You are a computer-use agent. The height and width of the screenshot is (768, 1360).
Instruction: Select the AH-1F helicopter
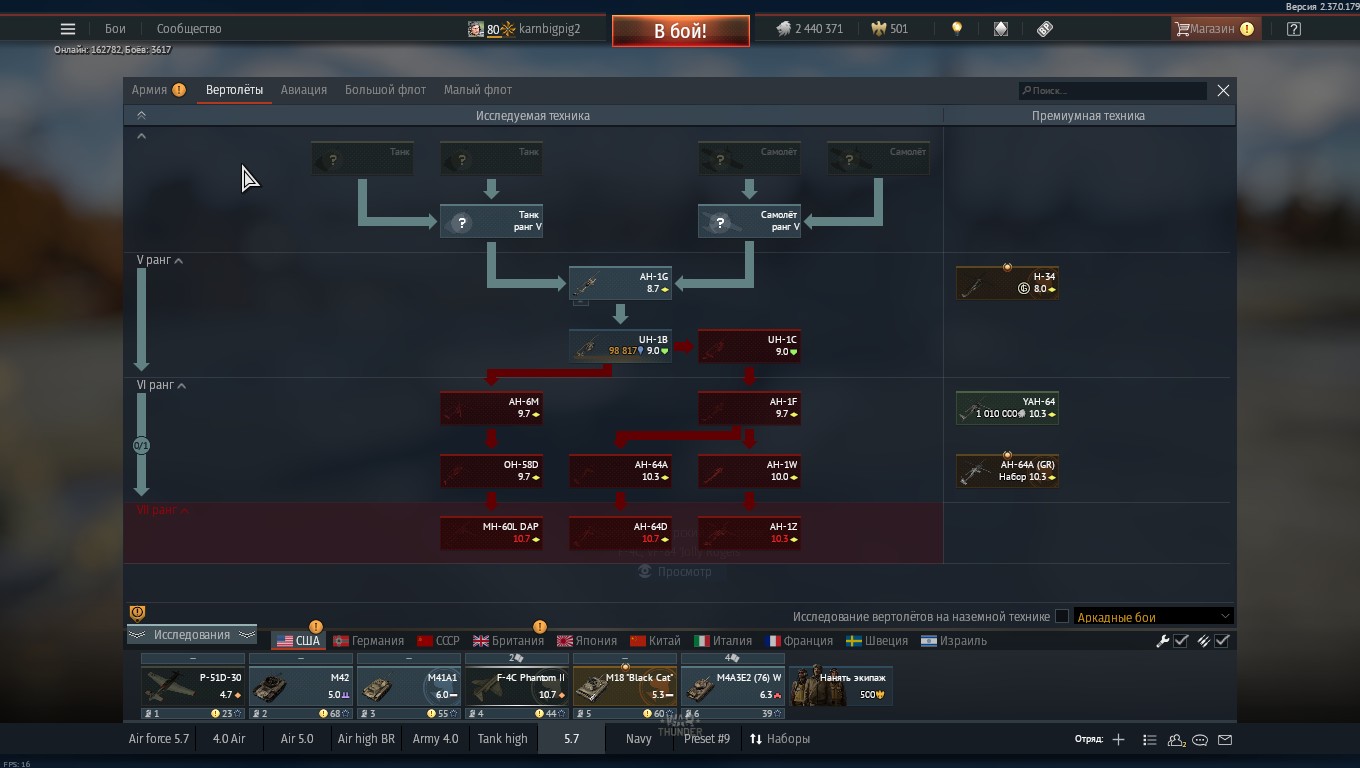coord(750,408)
